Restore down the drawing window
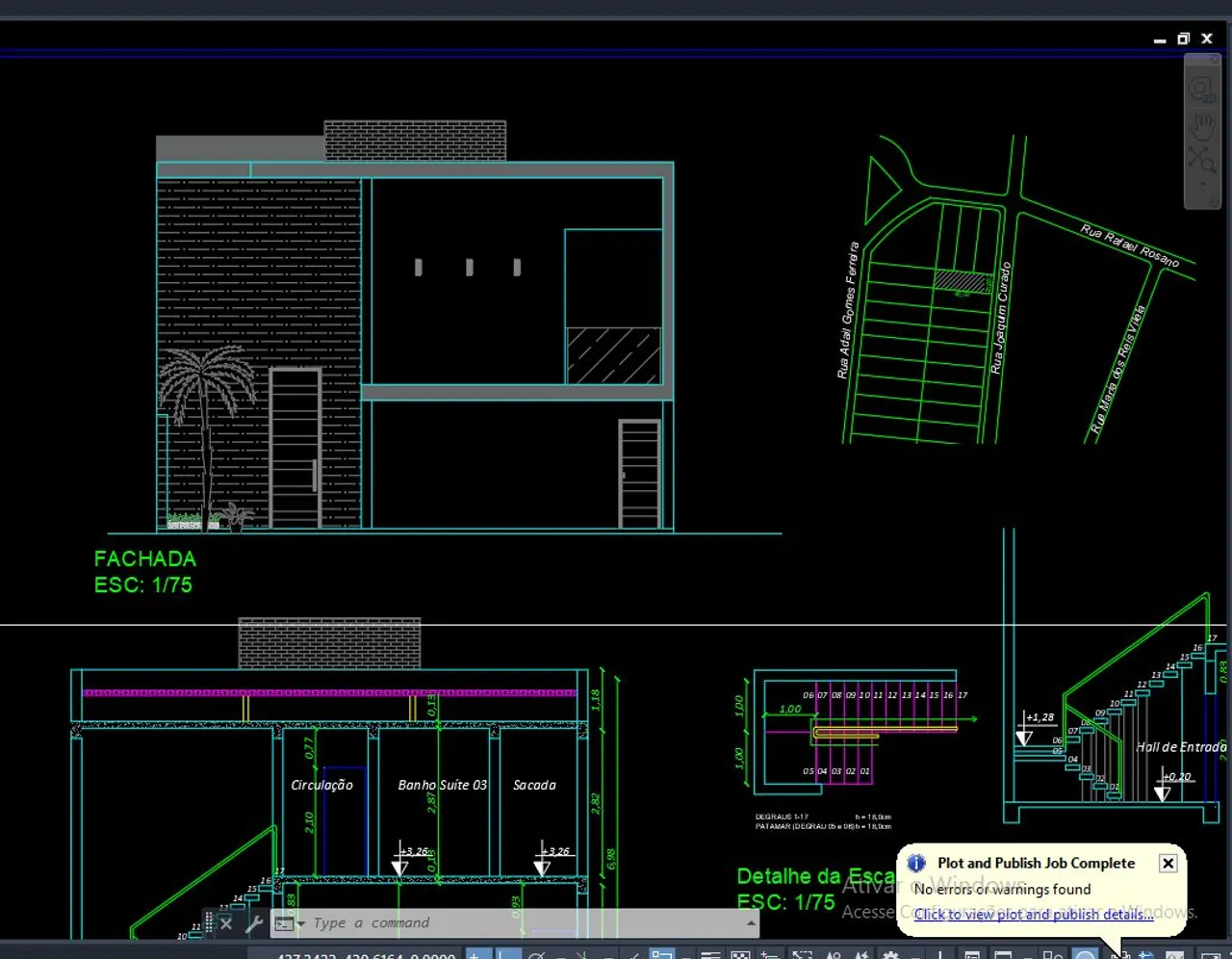The width and height of the screenshot is (1232, 959). [1183, 39]
